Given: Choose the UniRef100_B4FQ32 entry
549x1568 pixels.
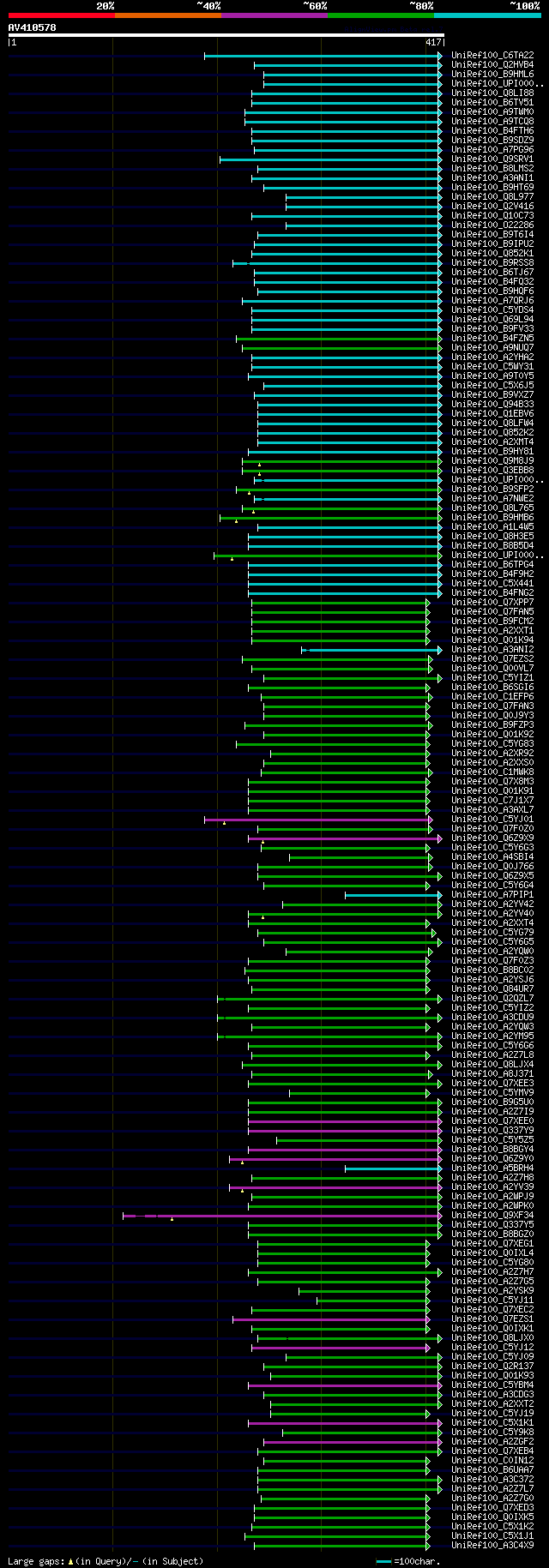Looking at the screenshot, I should (x=492, y=282).
